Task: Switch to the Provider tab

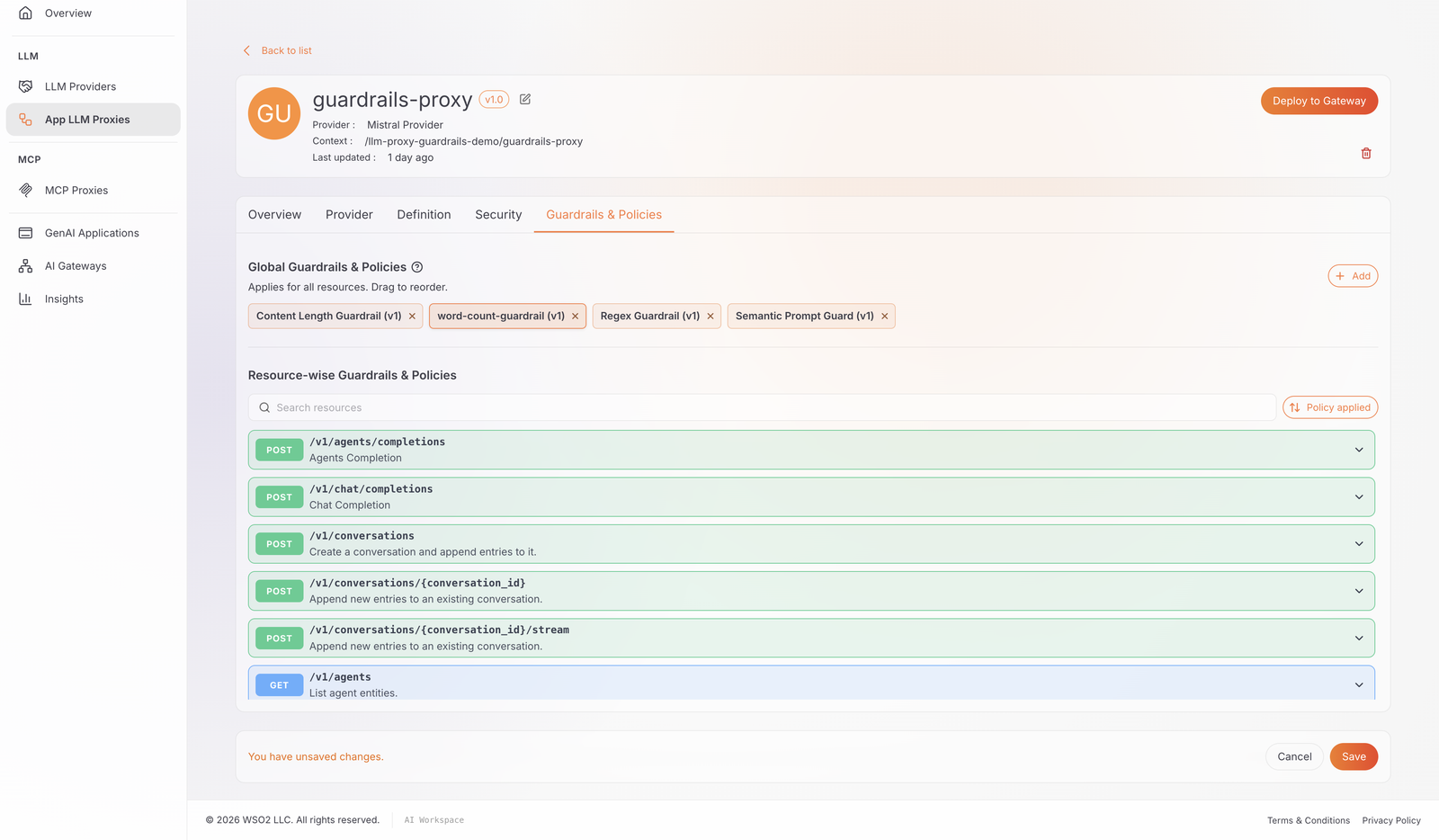Action: point(349,215)
